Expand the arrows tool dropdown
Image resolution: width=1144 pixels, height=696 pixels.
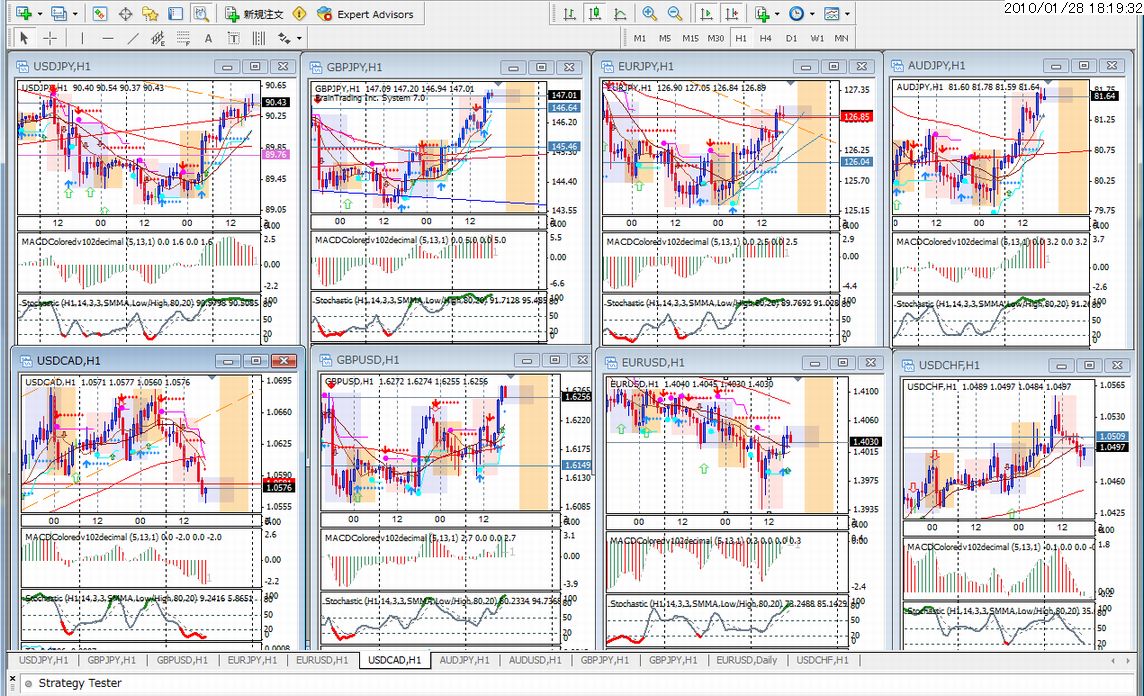[299, 39]
